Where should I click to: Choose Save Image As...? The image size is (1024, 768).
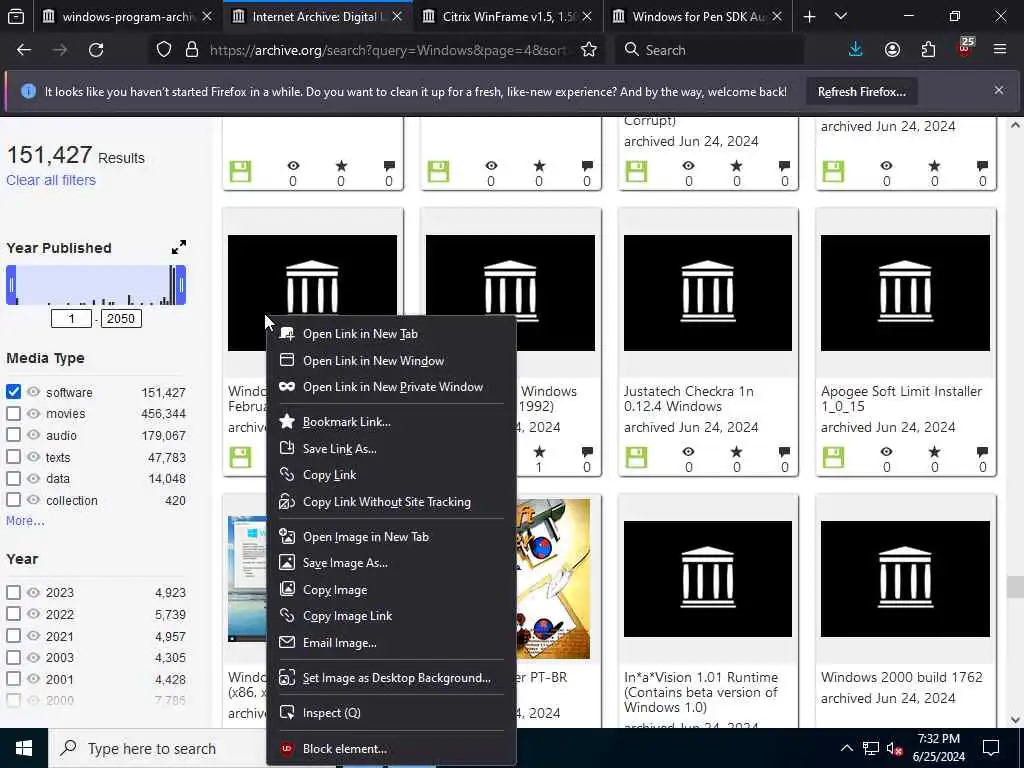coord(391,563)
